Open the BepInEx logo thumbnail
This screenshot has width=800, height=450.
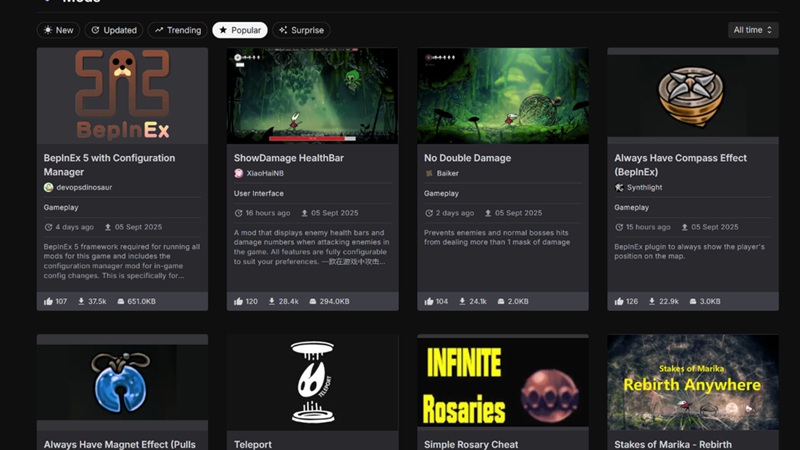point(122,96)
